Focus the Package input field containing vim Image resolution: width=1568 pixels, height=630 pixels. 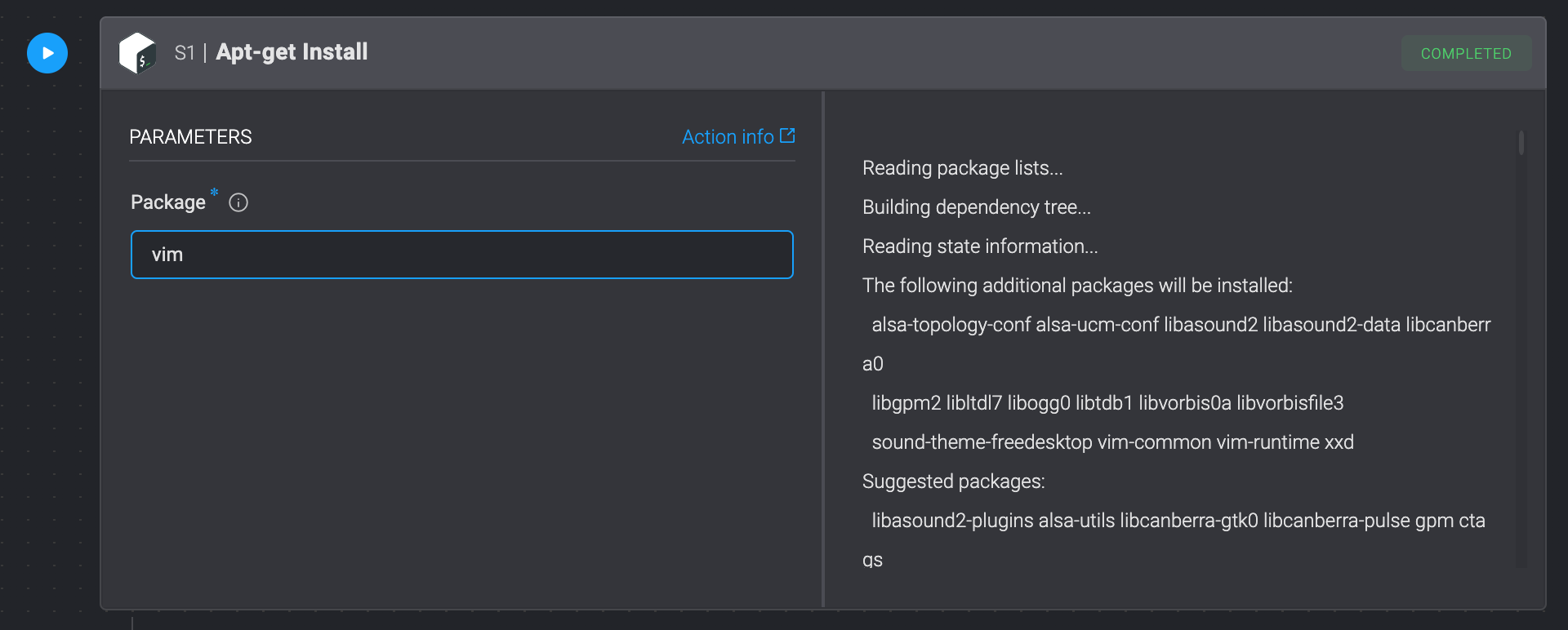click(x=462, y=255)
